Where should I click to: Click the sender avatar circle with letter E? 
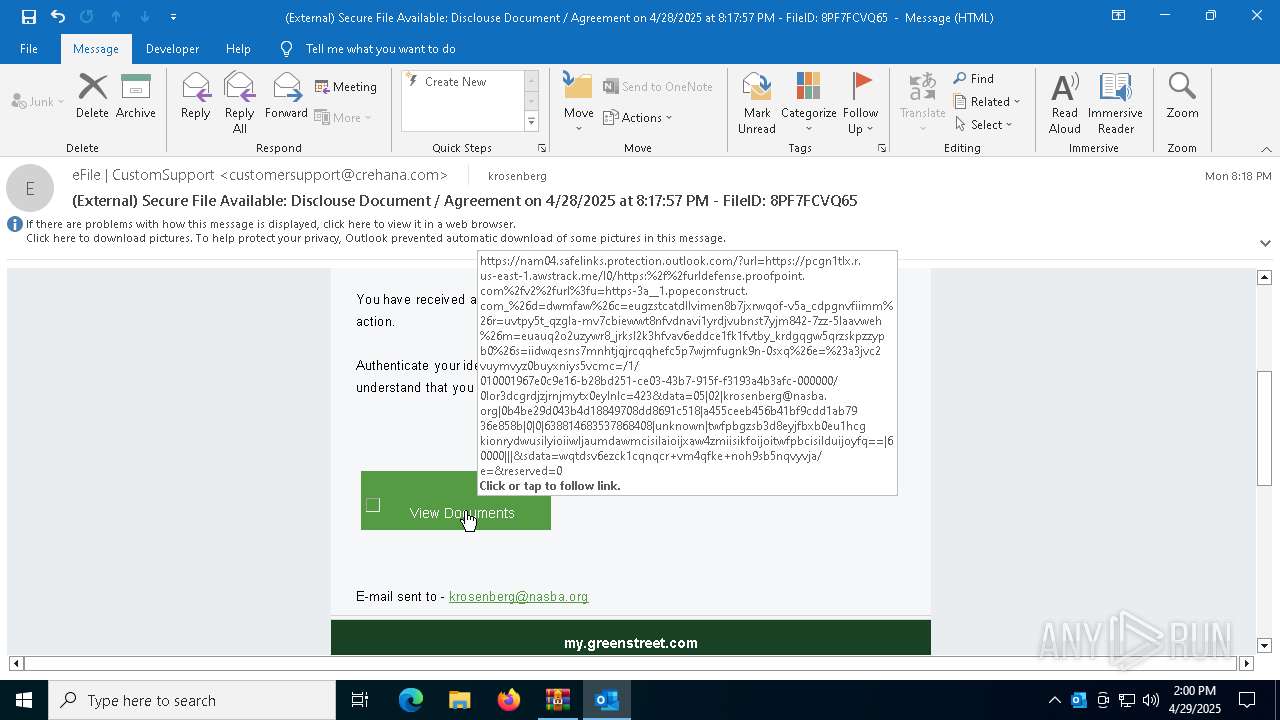30,188
